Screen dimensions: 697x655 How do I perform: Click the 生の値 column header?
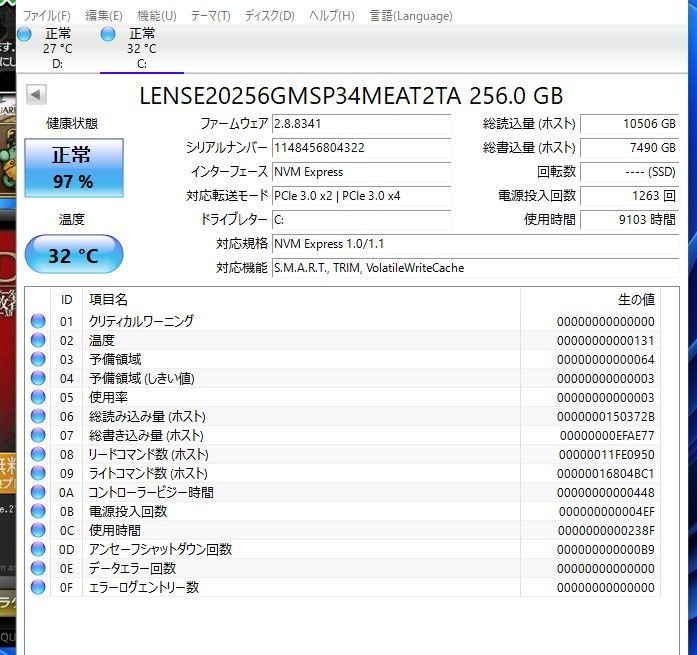(x=590, y=300)
